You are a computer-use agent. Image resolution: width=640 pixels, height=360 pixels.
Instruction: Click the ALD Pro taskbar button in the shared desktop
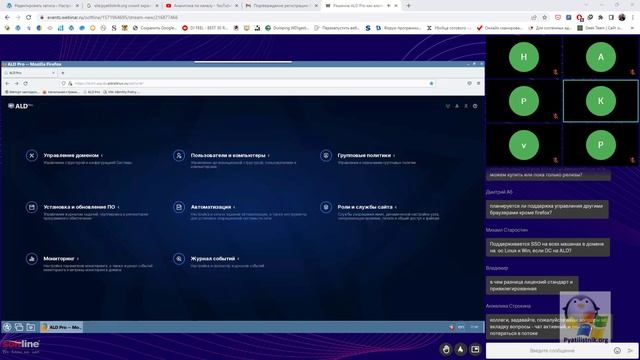click(x=61, y=327)
